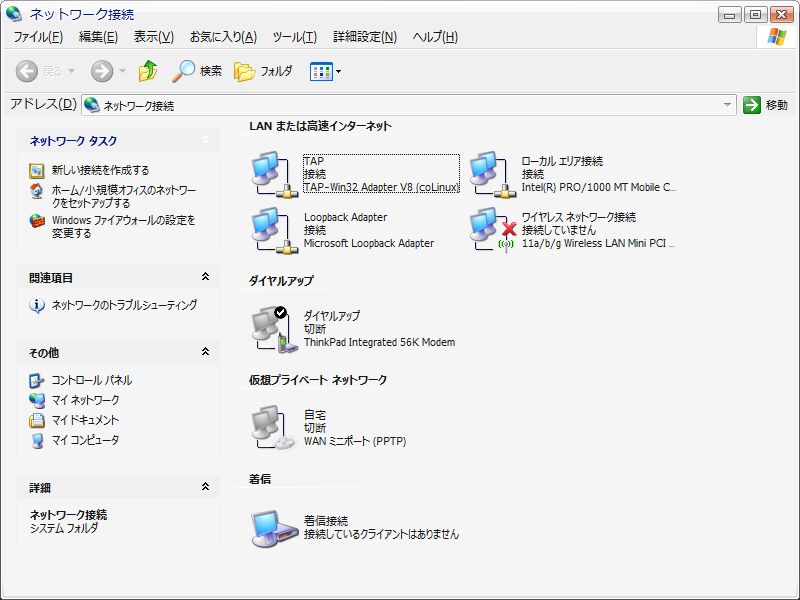The image size is (800, 600).
Task: Open コントロール パネル link
Action: (x=91, y=380)
